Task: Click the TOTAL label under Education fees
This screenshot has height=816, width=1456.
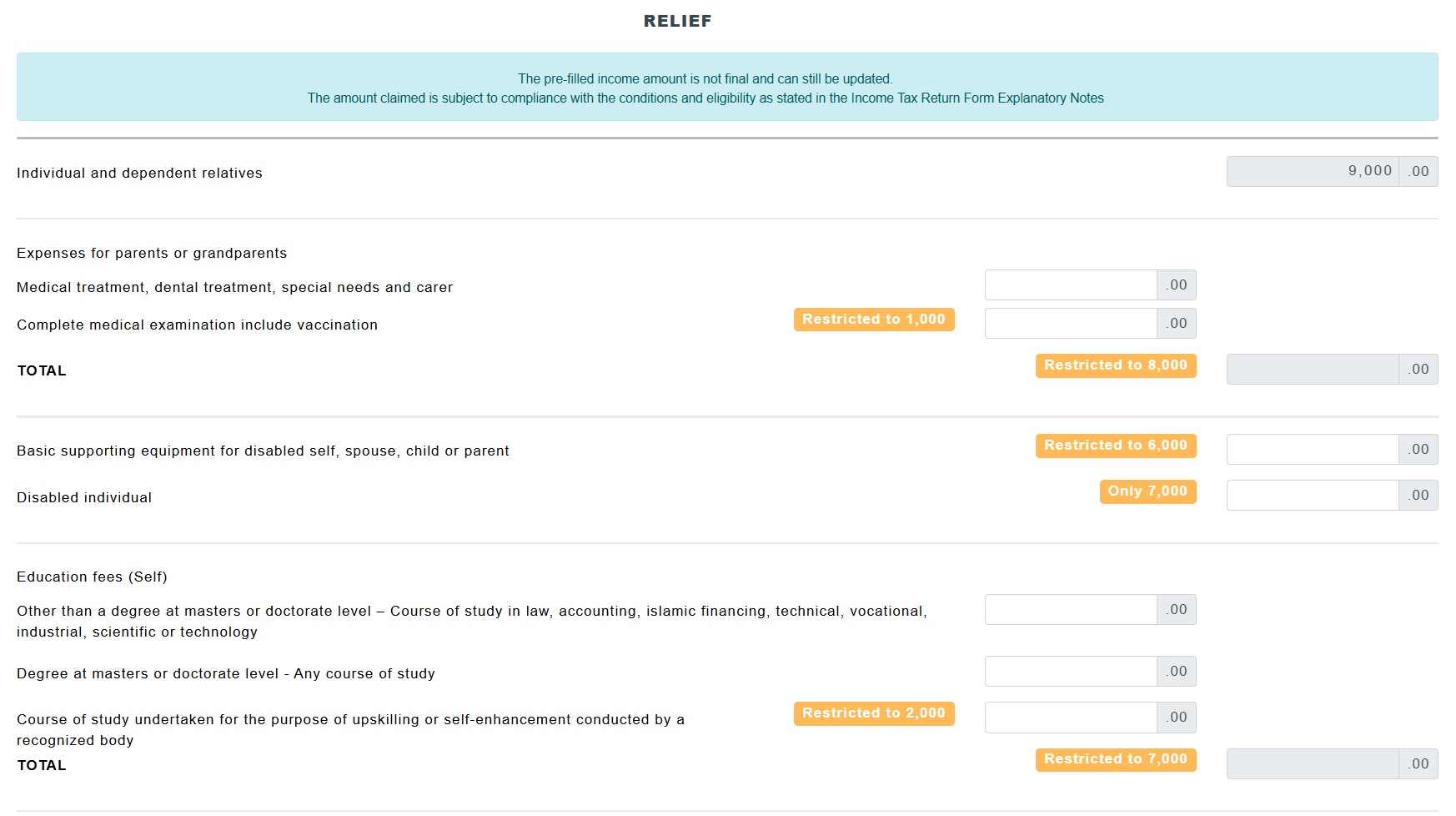Action: (x=42, y=766)
